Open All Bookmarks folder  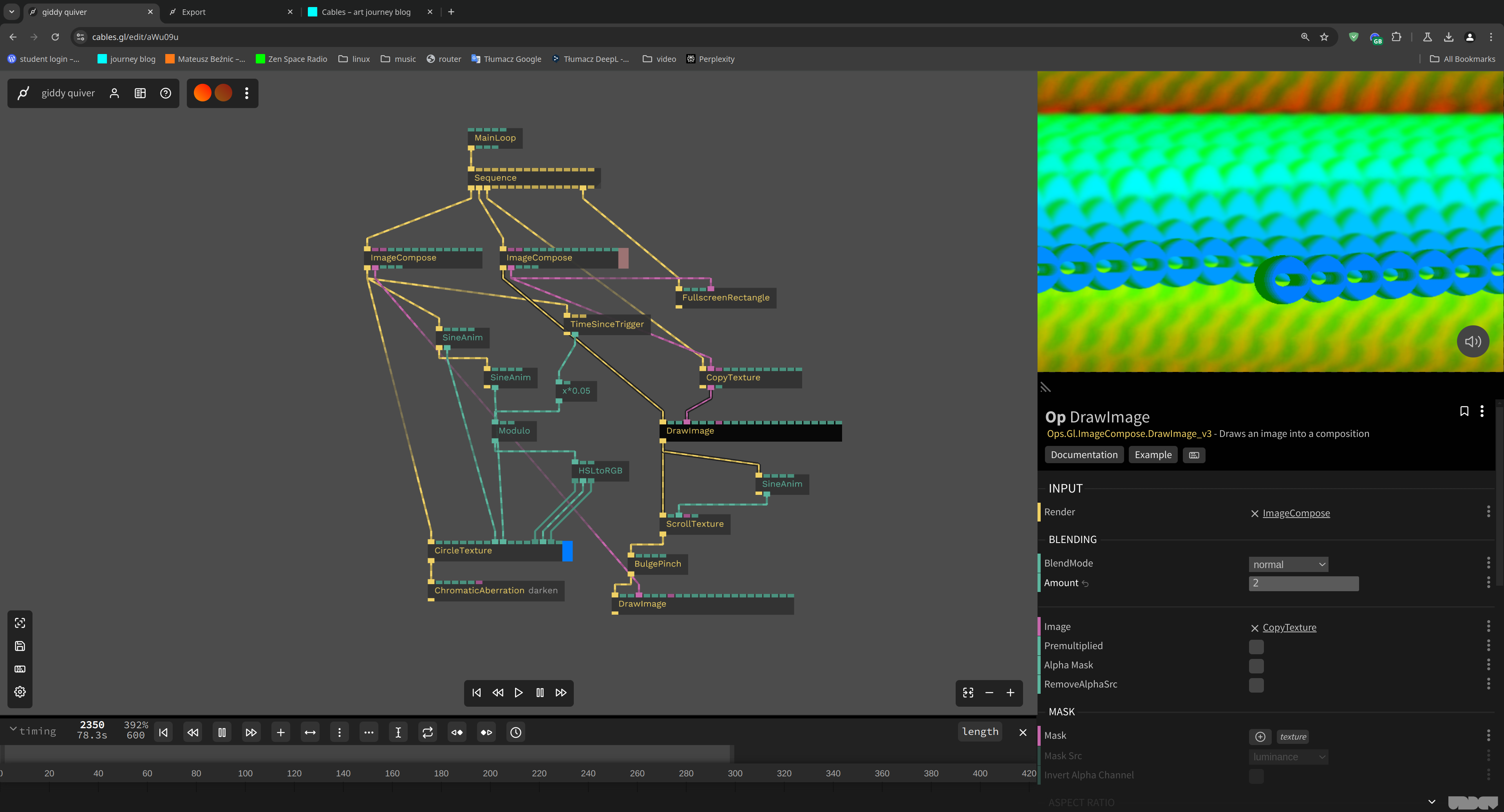pyautogui.click(x=1462, y=59)
